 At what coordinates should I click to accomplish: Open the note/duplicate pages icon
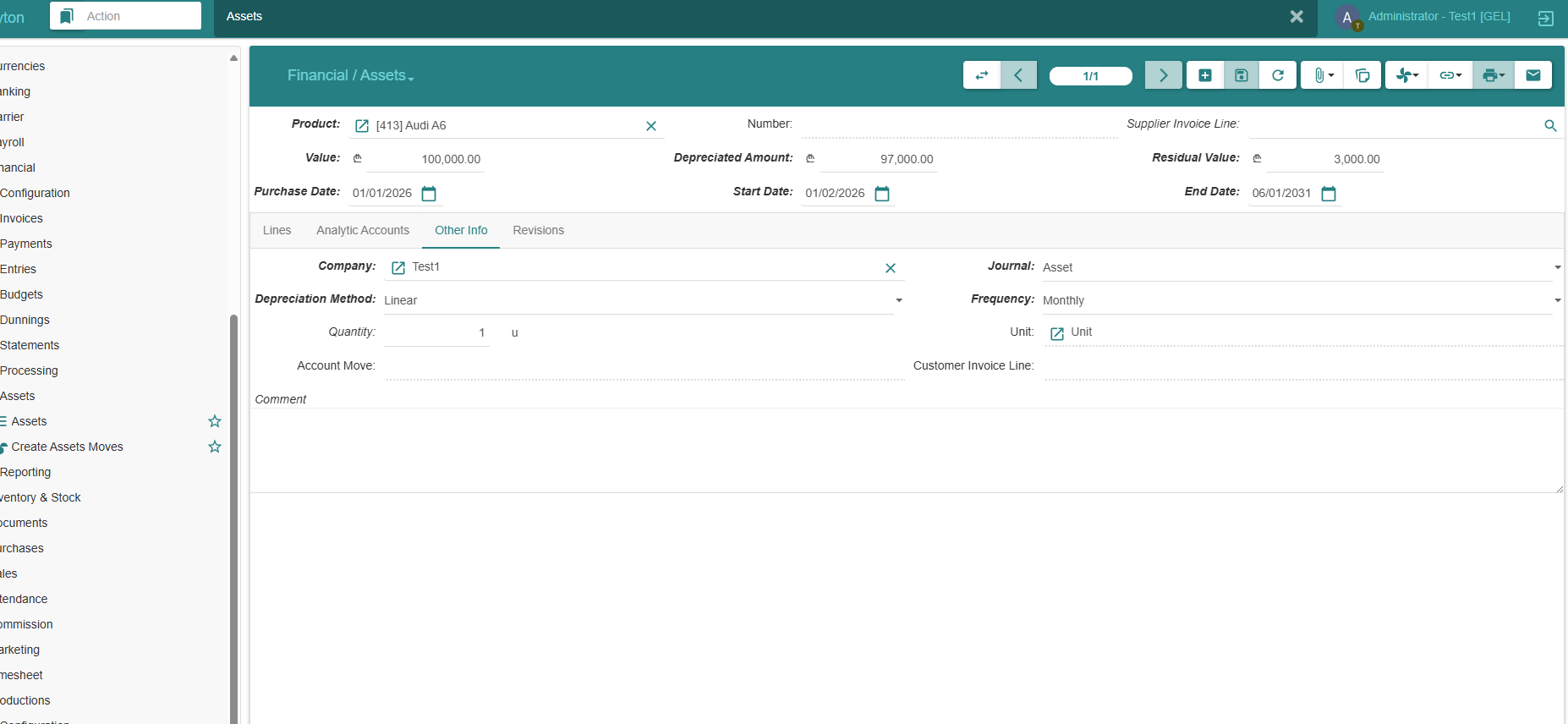pyautogui.click(x=1362, y=75)
